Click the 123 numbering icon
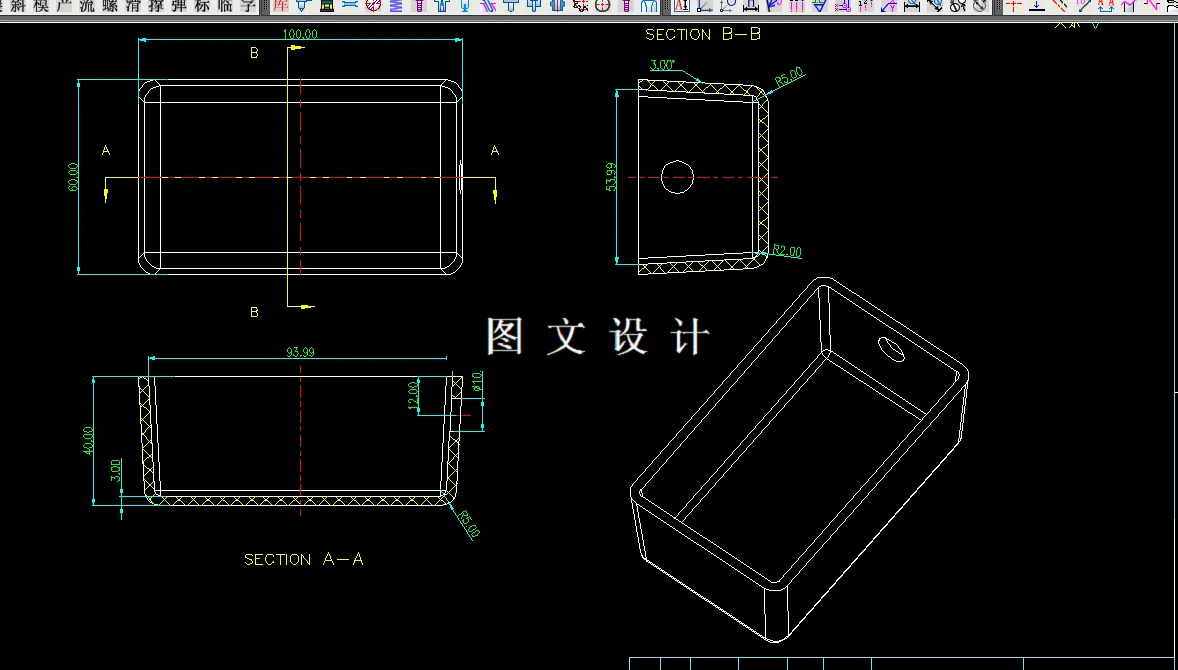Screen dimensions: 1178x670 click(865, 5)
